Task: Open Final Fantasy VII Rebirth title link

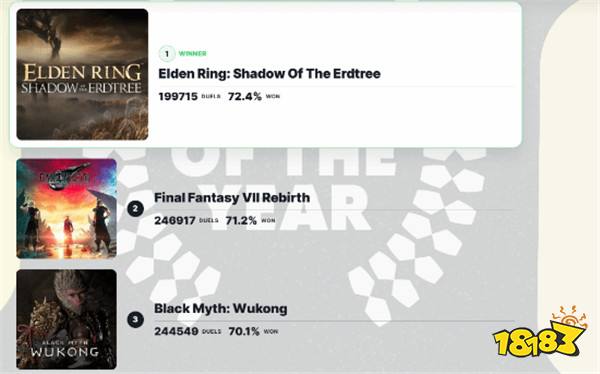Action: 232,198
